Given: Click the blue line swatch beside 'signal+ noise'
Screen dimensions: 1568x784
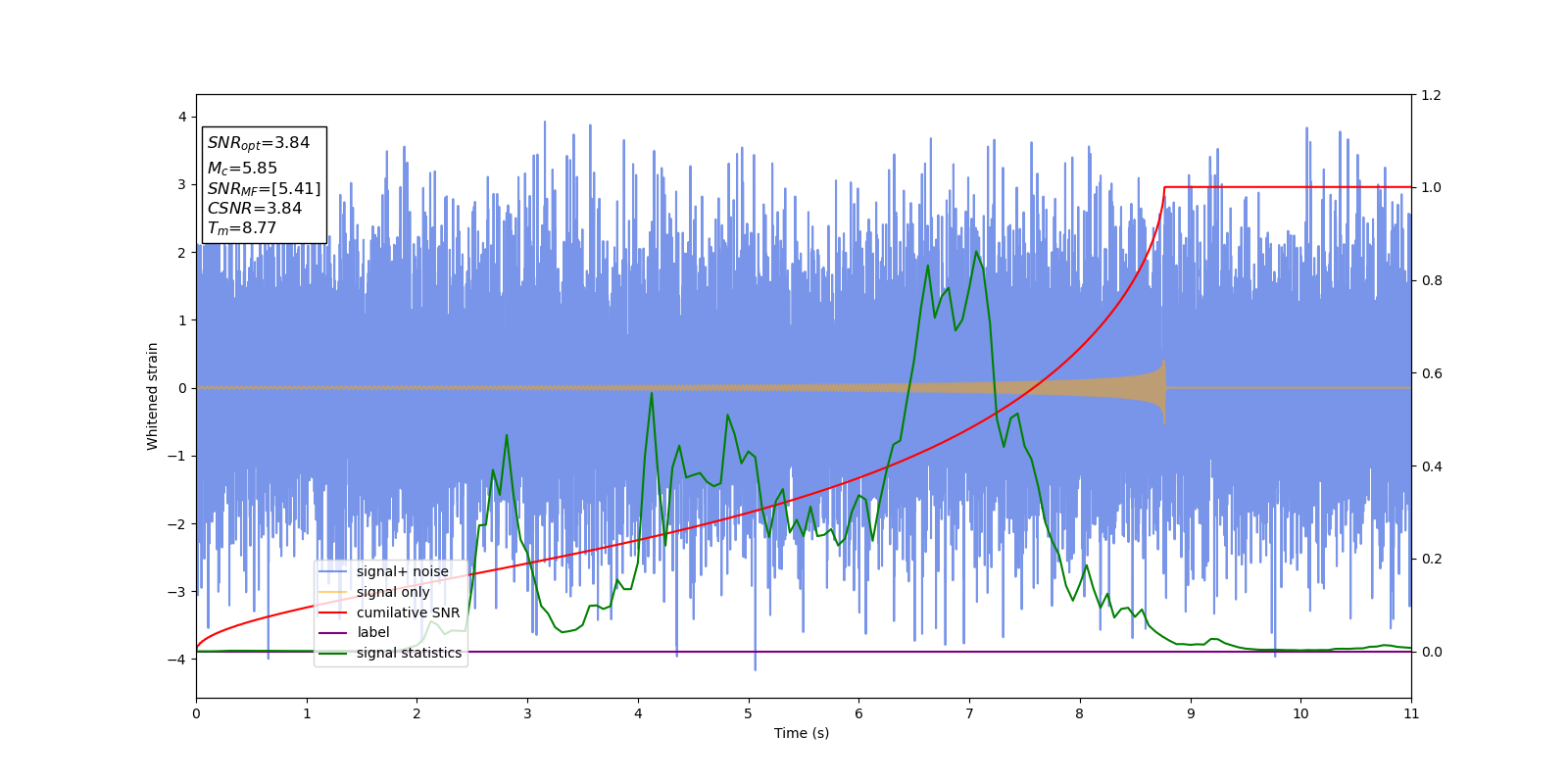Looking at the screenshot, I should [333, 571].
